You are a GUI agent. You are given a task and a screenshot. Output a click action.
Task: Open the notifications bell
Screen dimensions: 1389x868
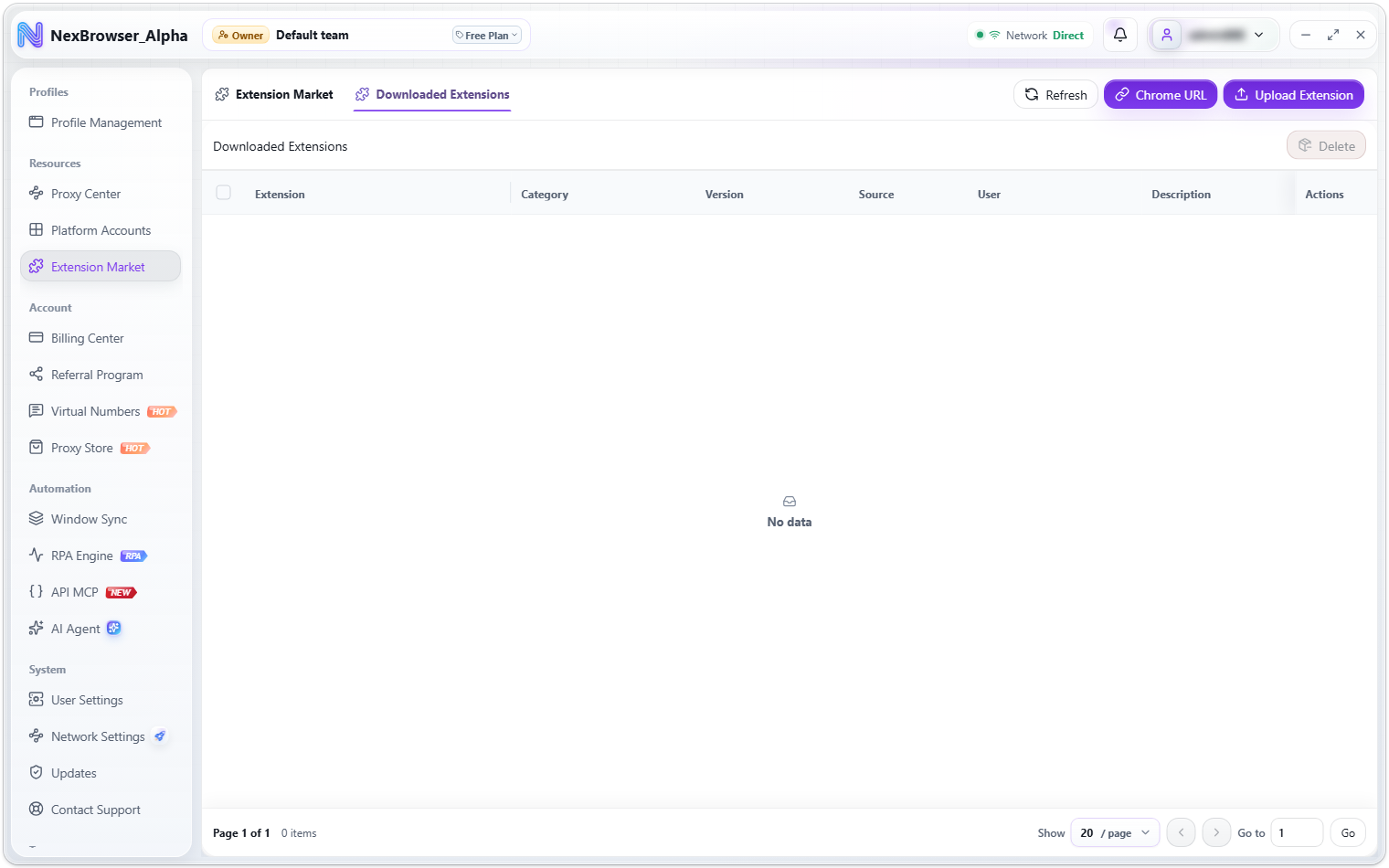[x=1119, y=35]
